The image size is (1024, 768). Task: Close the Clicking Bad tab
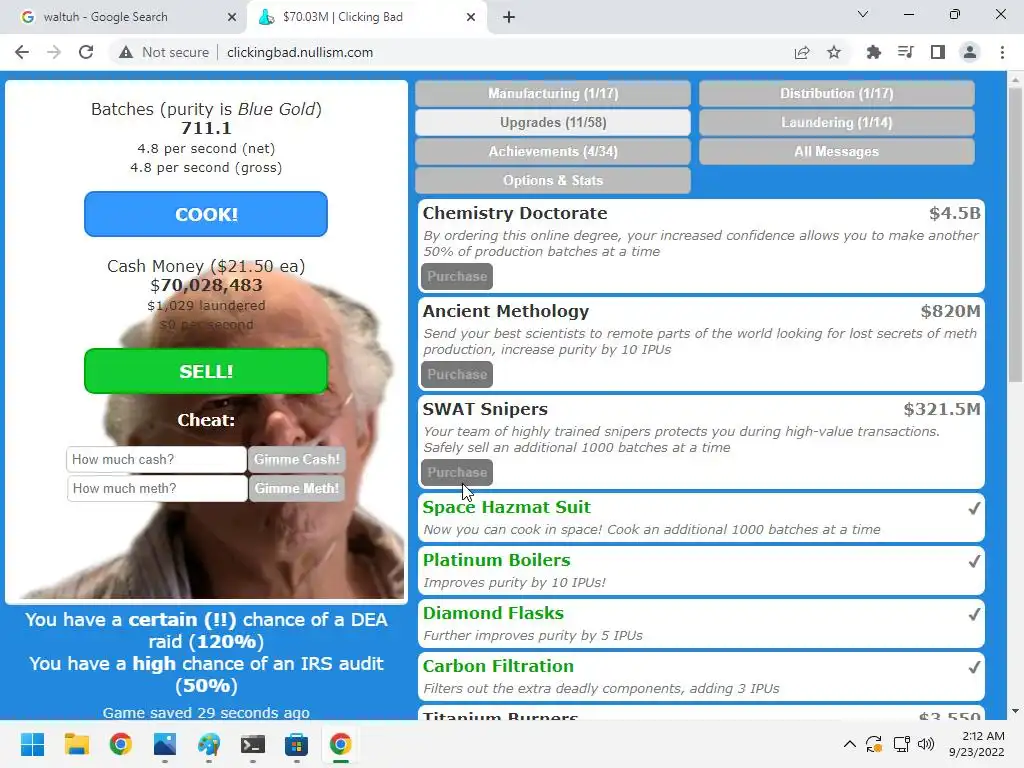pyautogui.click(x=471, y=17)
